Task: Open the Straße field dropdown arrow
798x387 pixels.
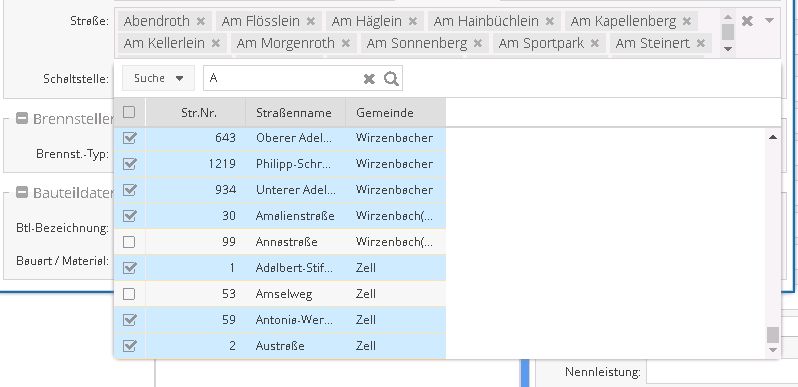Action: (x=770, y=21)
